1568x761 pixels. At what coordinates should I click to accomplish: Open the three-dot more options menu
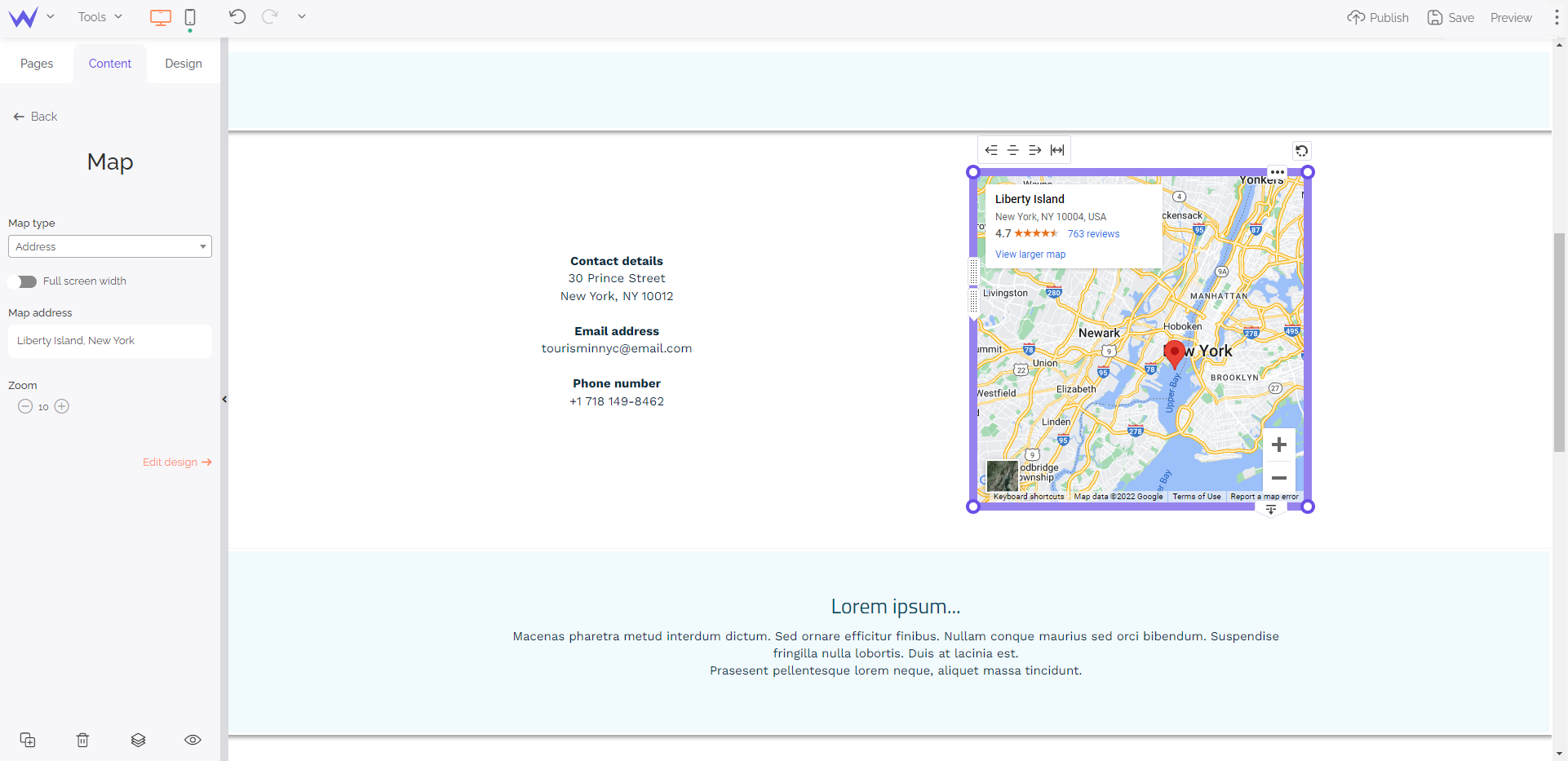click(x=1557, y=17)
